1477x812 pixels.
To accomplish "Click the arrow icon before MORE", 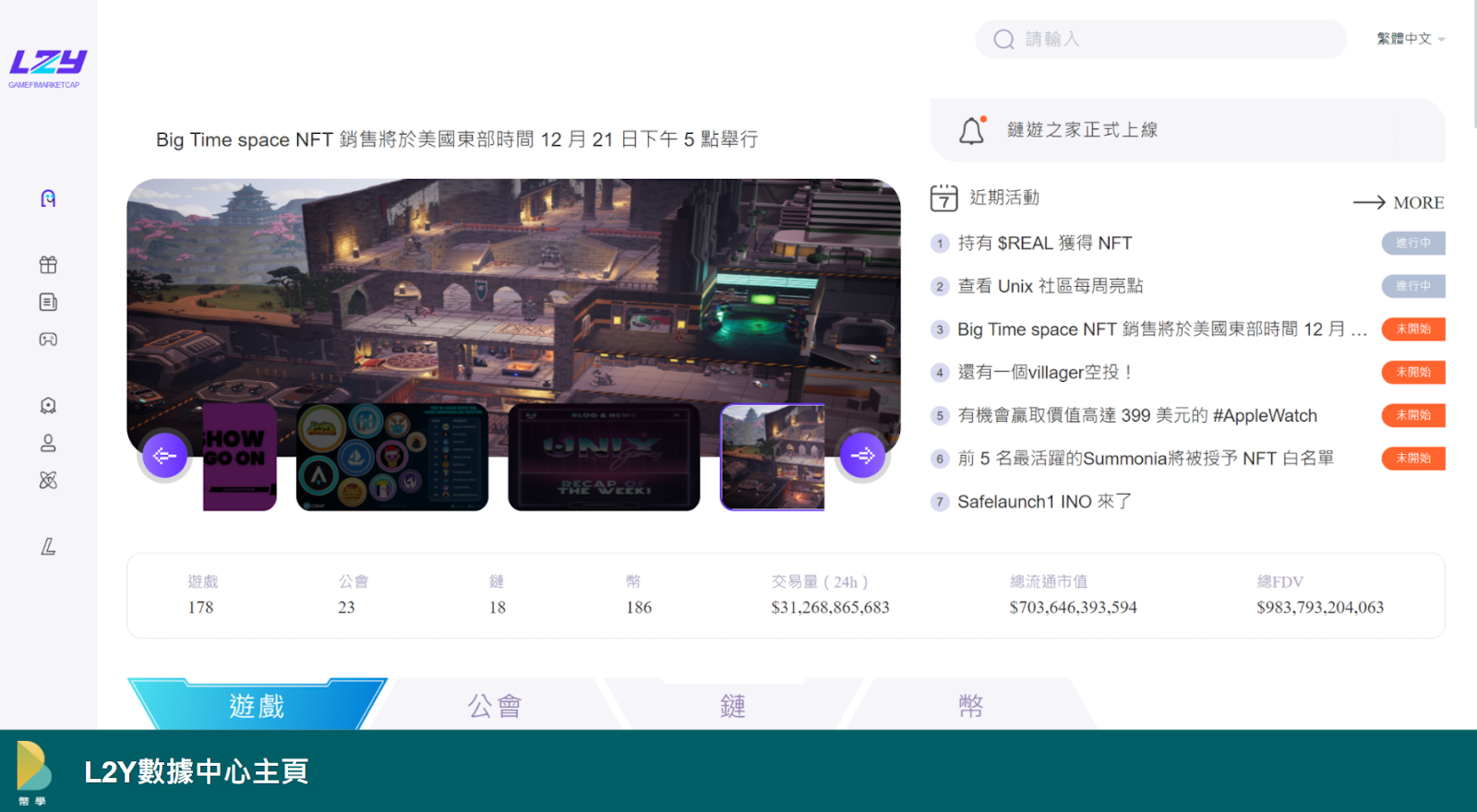I will tap(1369, 202).
